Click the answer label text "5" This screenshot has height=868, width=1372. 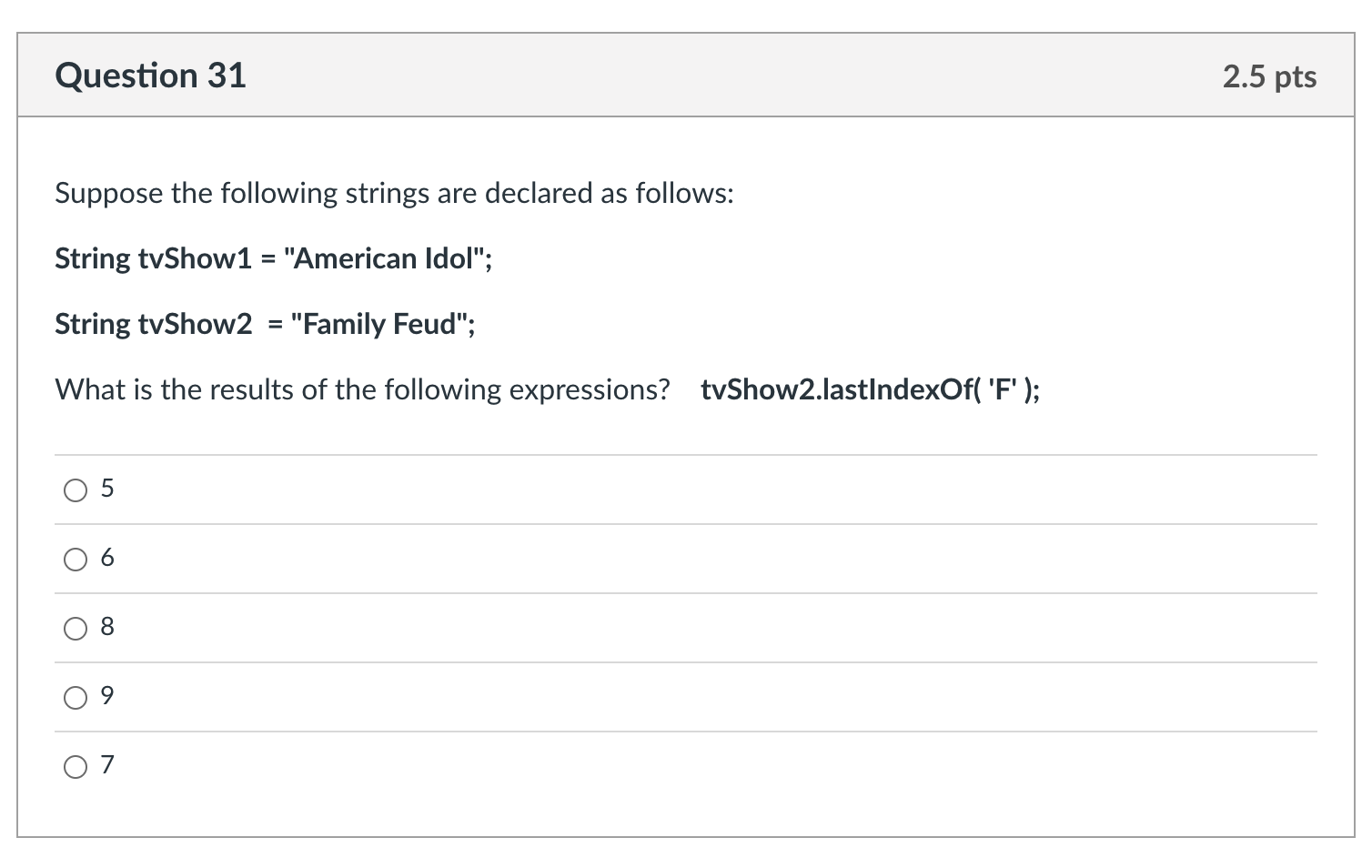click(x=107, y=490)
